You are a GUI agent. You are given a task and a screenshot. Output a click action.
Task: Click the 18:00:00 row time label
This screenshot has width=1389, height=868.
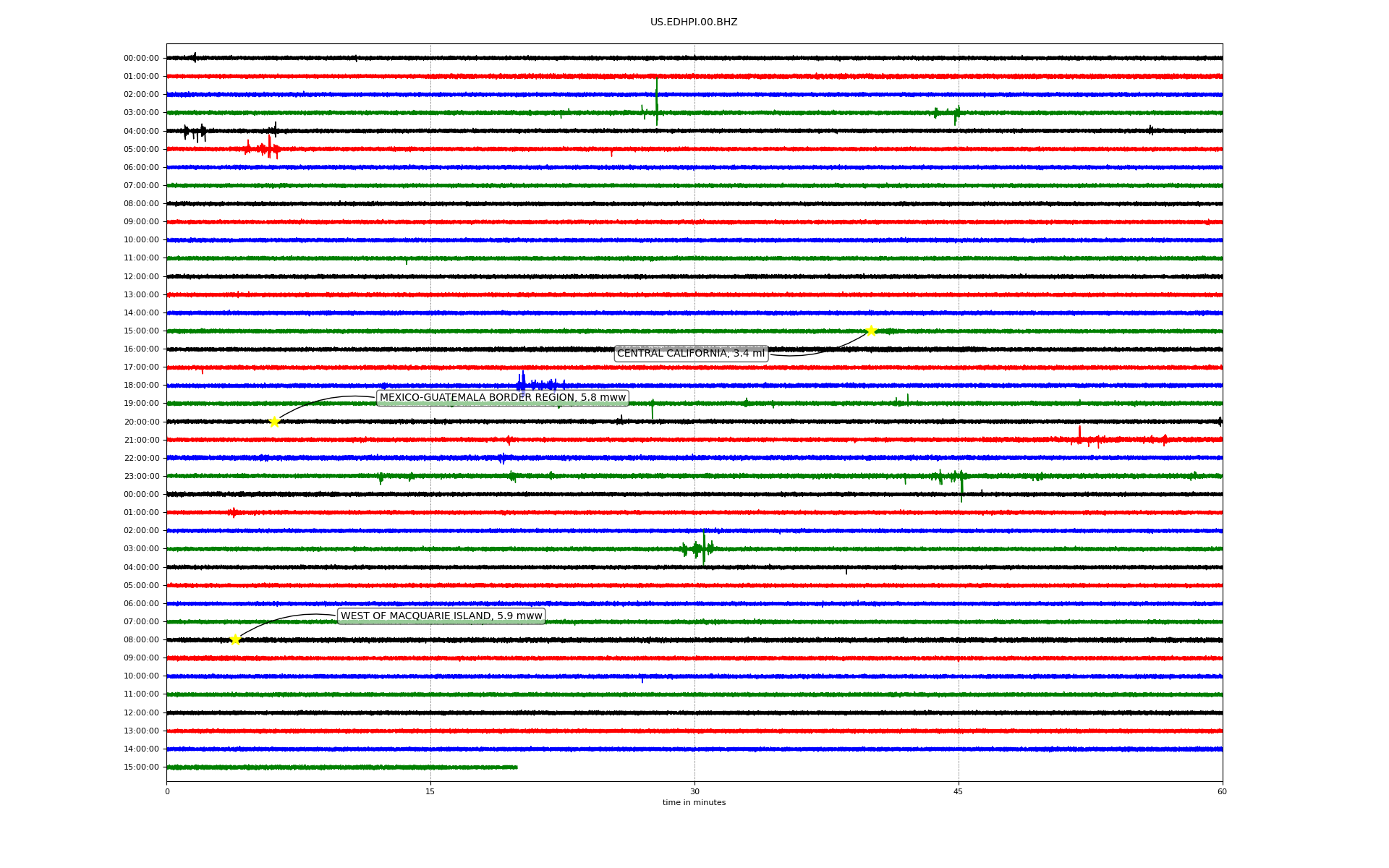(x=141, y=386)
